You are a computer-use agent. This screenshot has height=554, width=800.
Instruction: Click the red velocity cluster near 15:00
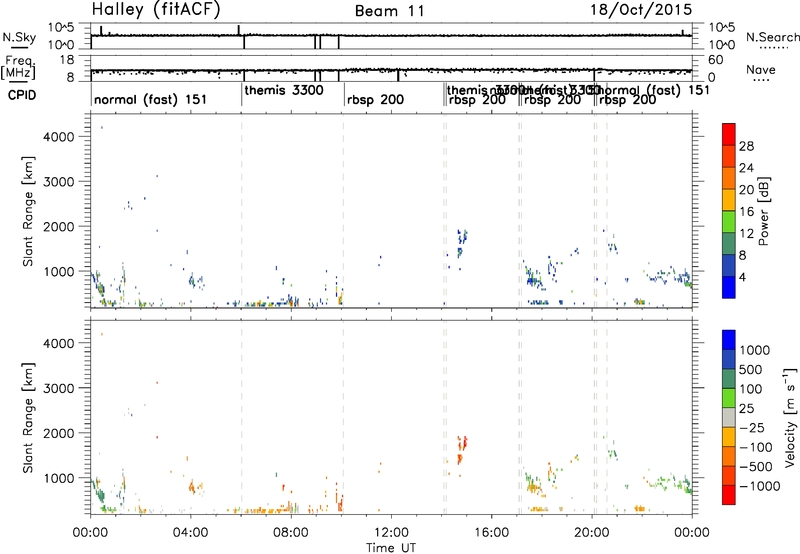click(462, 450)
